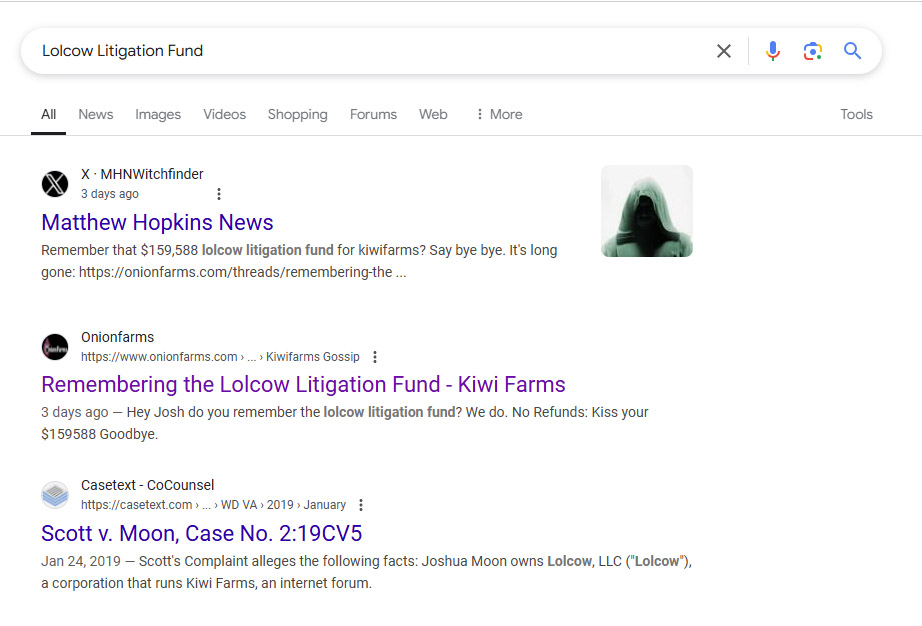Focus the search field containing Lolcow Litigation Fund
The height and width of the screenshot is (626, 922).
pos(370,51)
